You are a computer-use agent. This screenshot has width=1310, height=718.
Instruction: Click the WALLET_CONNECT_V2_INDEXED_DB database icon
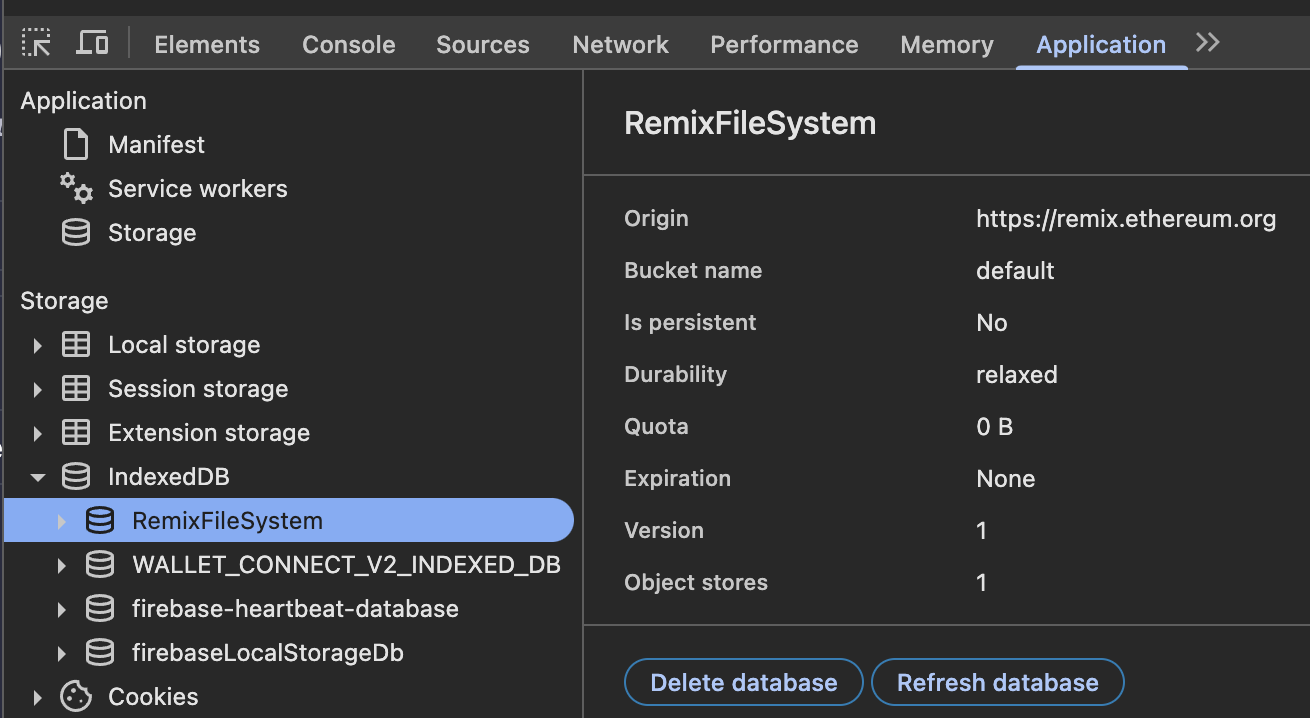(100, 565)
